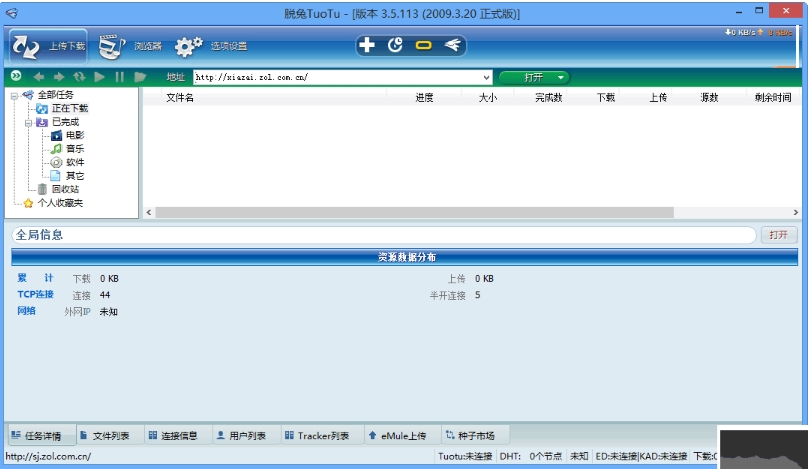Image resolution: width=808 pixels, height=469 pixels.
Task: Select the 音乐 category
Action: click(x=75, y=149)
